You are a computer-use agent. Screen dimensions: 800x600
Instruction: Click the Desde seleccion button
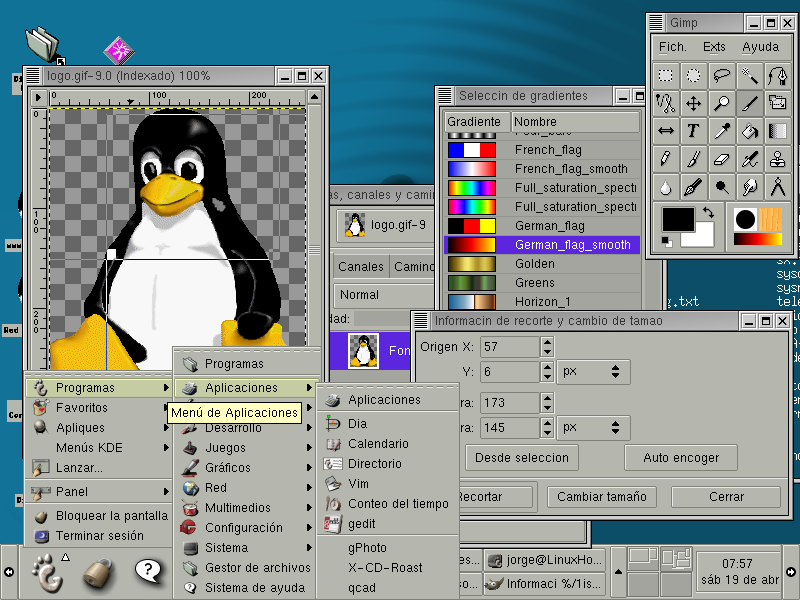click(521, 458)
